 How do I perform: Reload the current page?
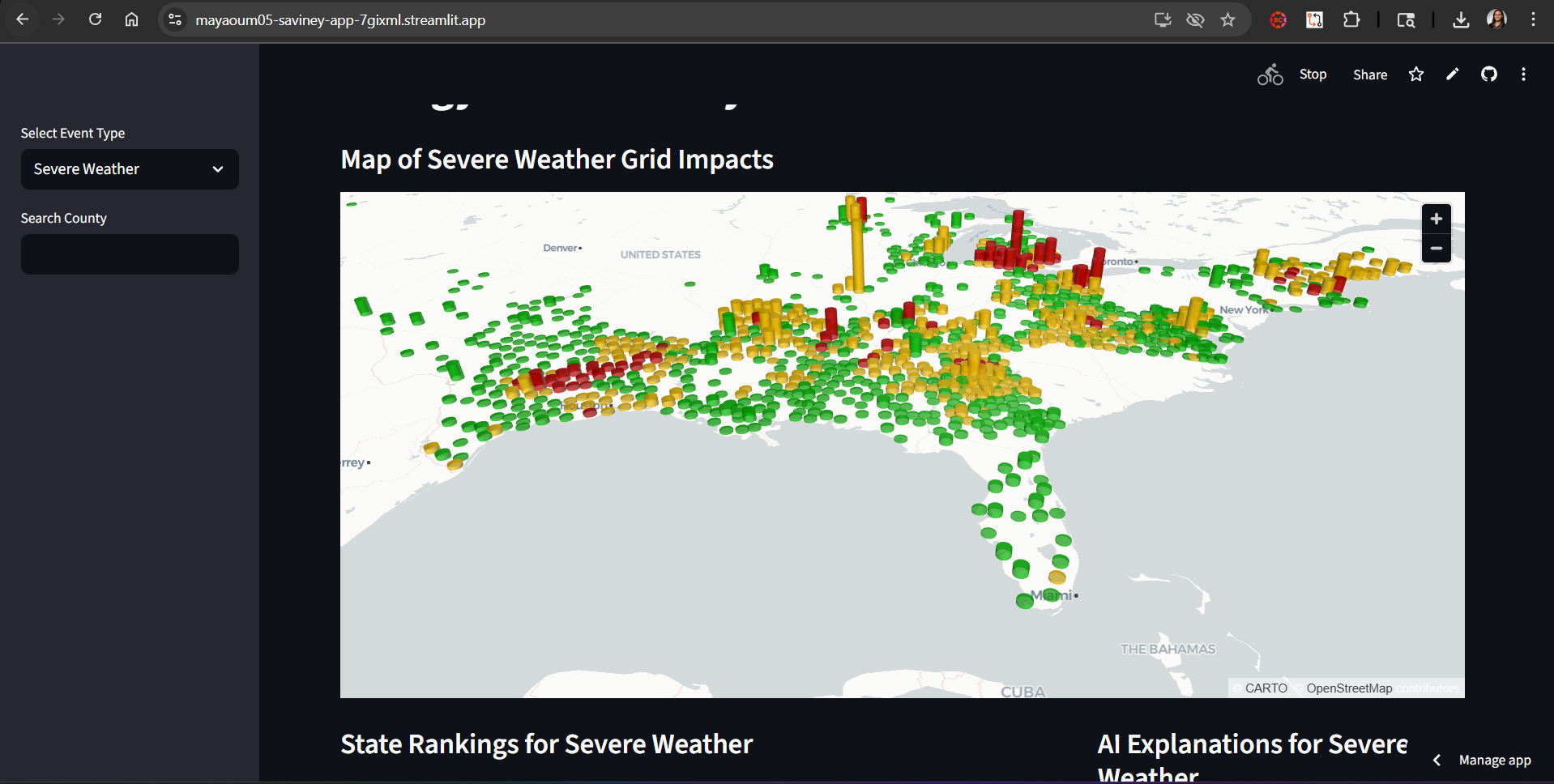[95, 19]
